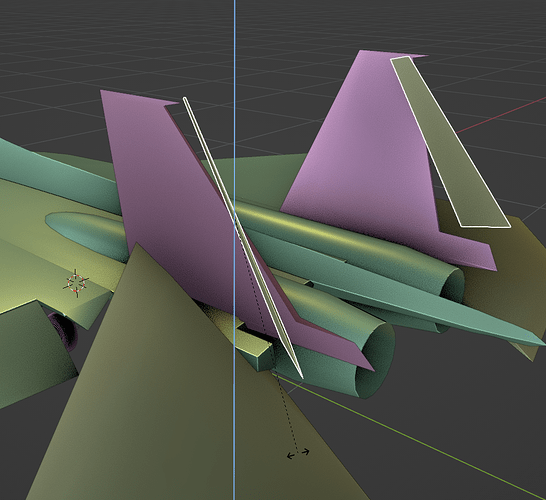546x500 pixels.
Task: Select the near engine nozzle opening
Action: [374, 362]
